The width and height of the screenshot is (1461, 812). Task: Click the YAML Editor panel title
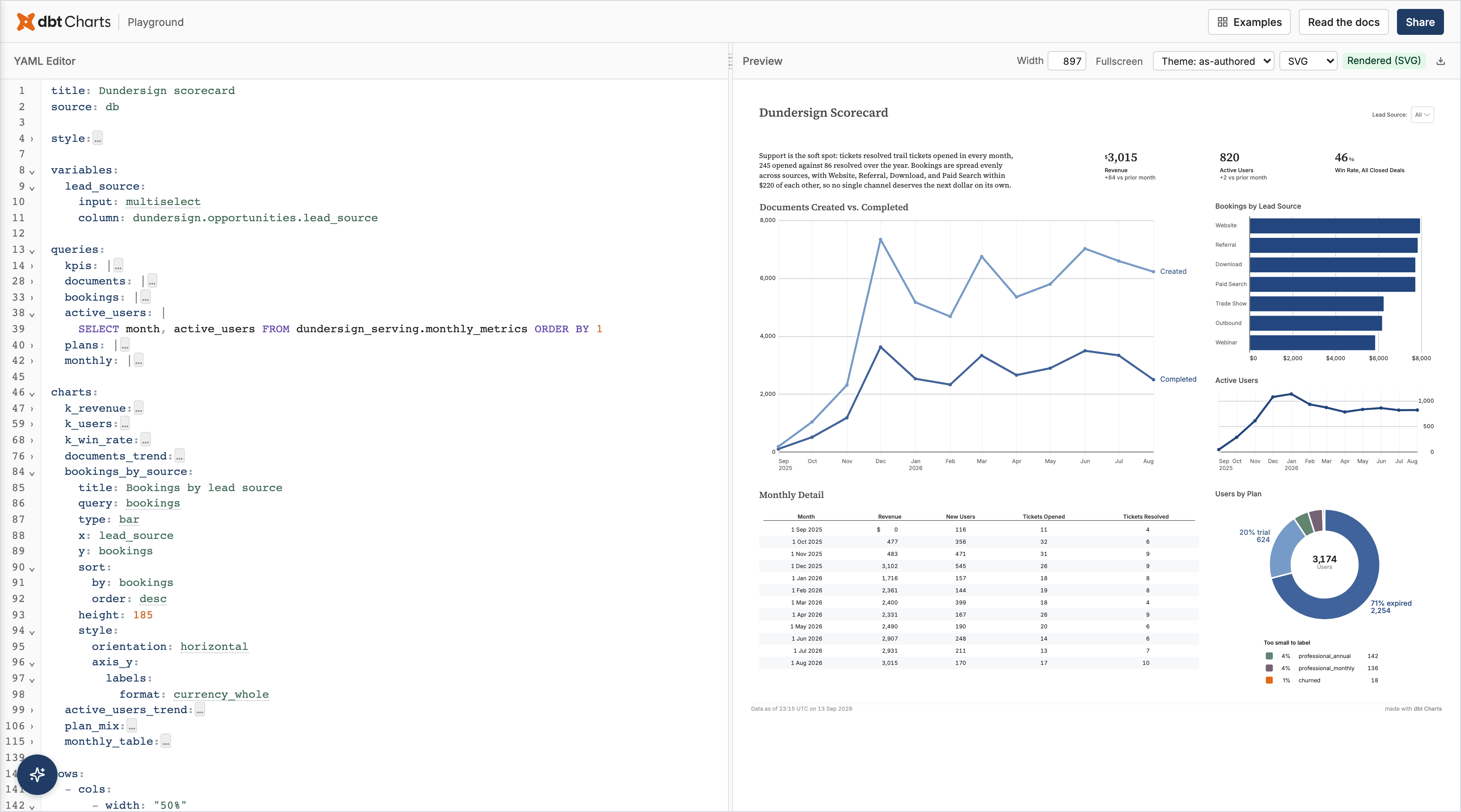pos(44,61)
